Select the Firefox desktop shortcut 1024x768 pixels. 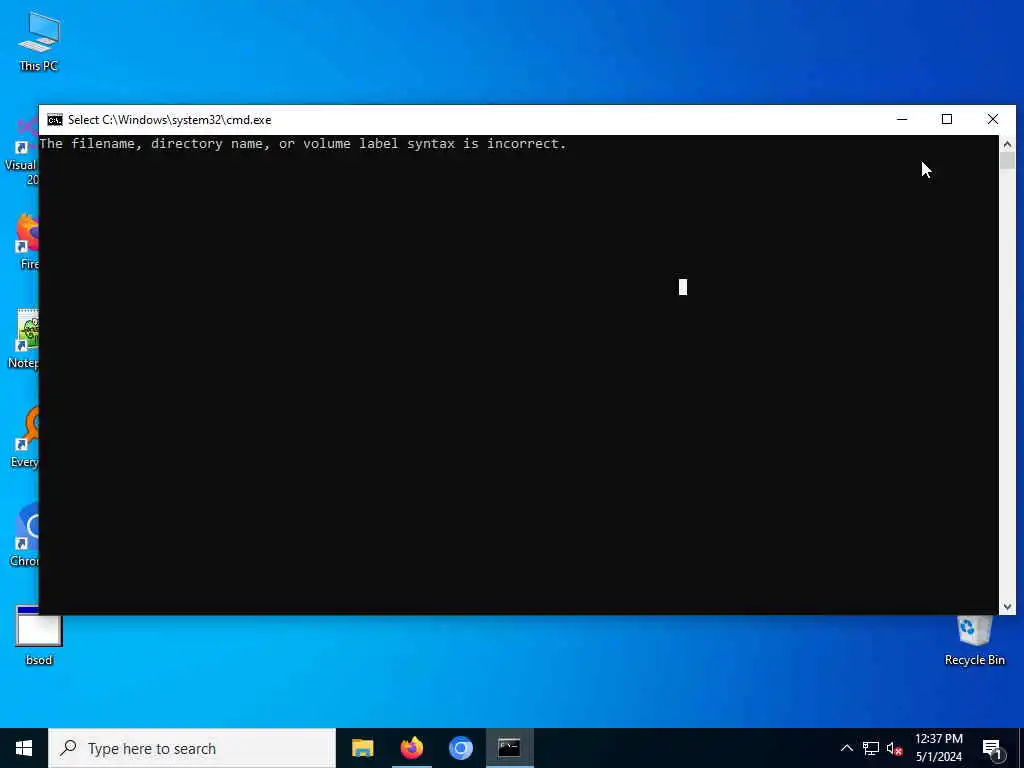point(26,242)
